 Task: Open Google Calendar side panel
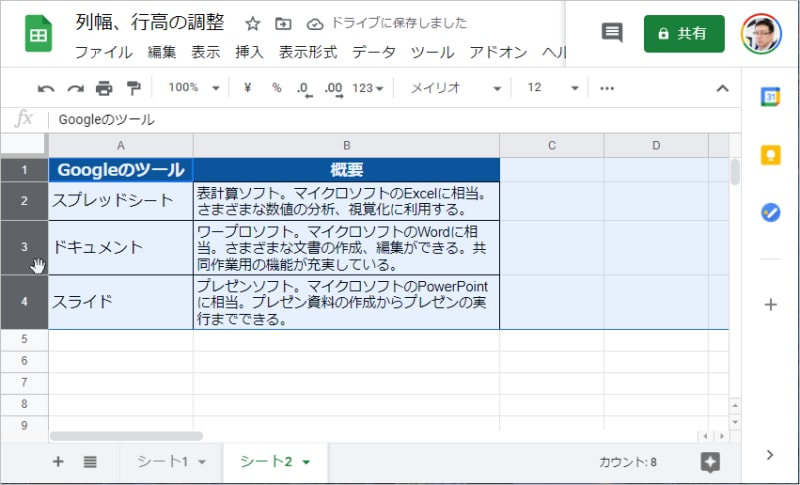pyautogui.click(x=770, y=96)
